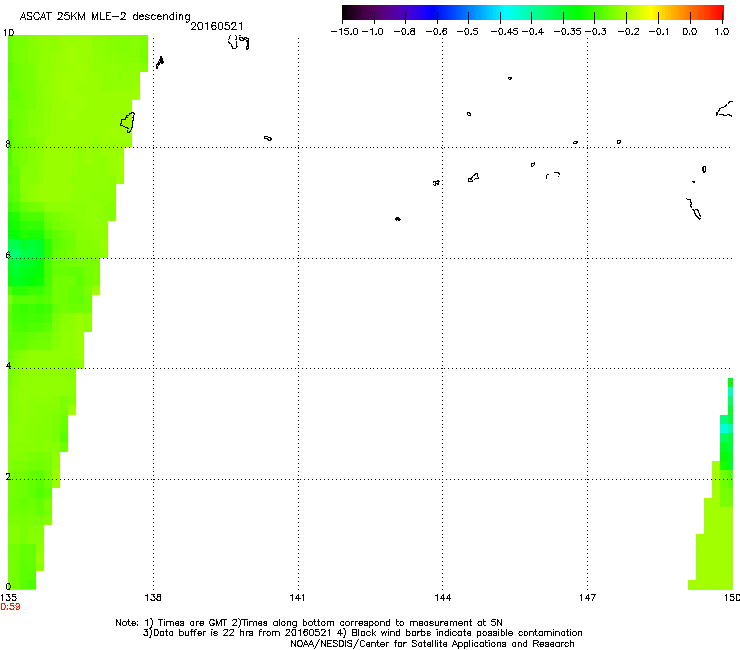The height and width of the screenshot is (650, 740).
Task: Click the longitude label 138
Action: tap(153, 598)
